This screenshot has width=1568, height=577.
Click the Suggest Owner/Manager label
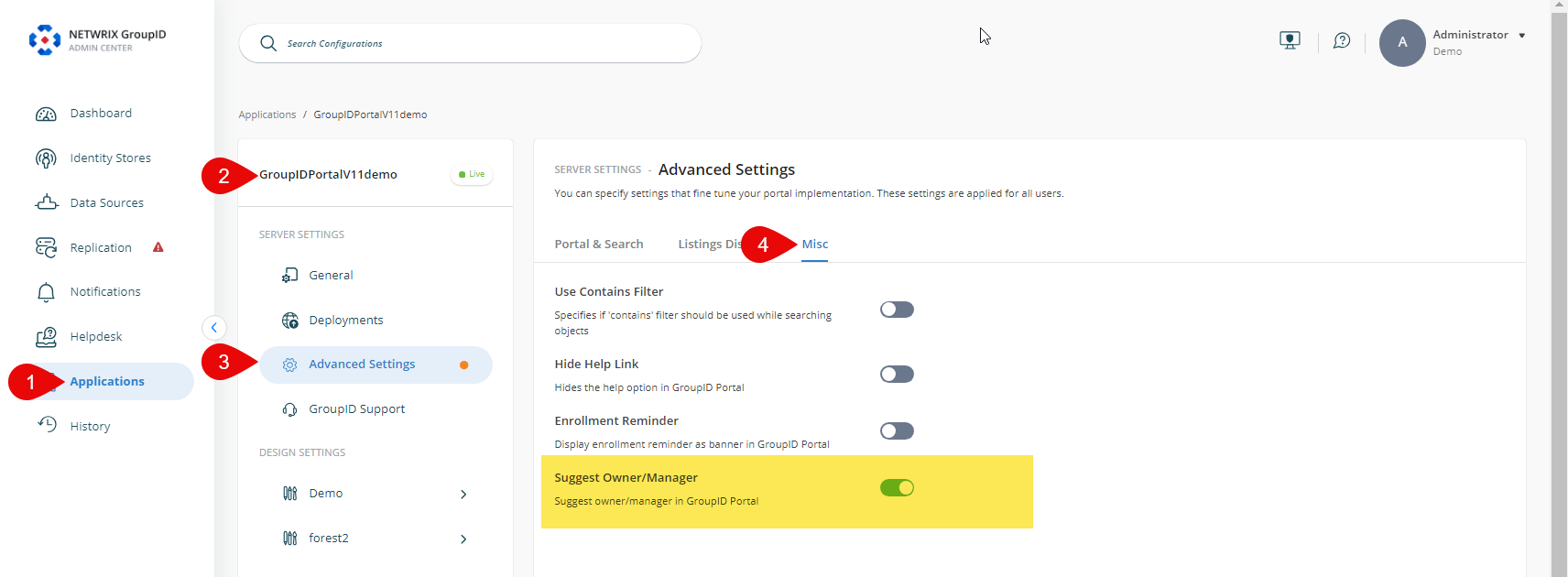click(x=626, y=478)
